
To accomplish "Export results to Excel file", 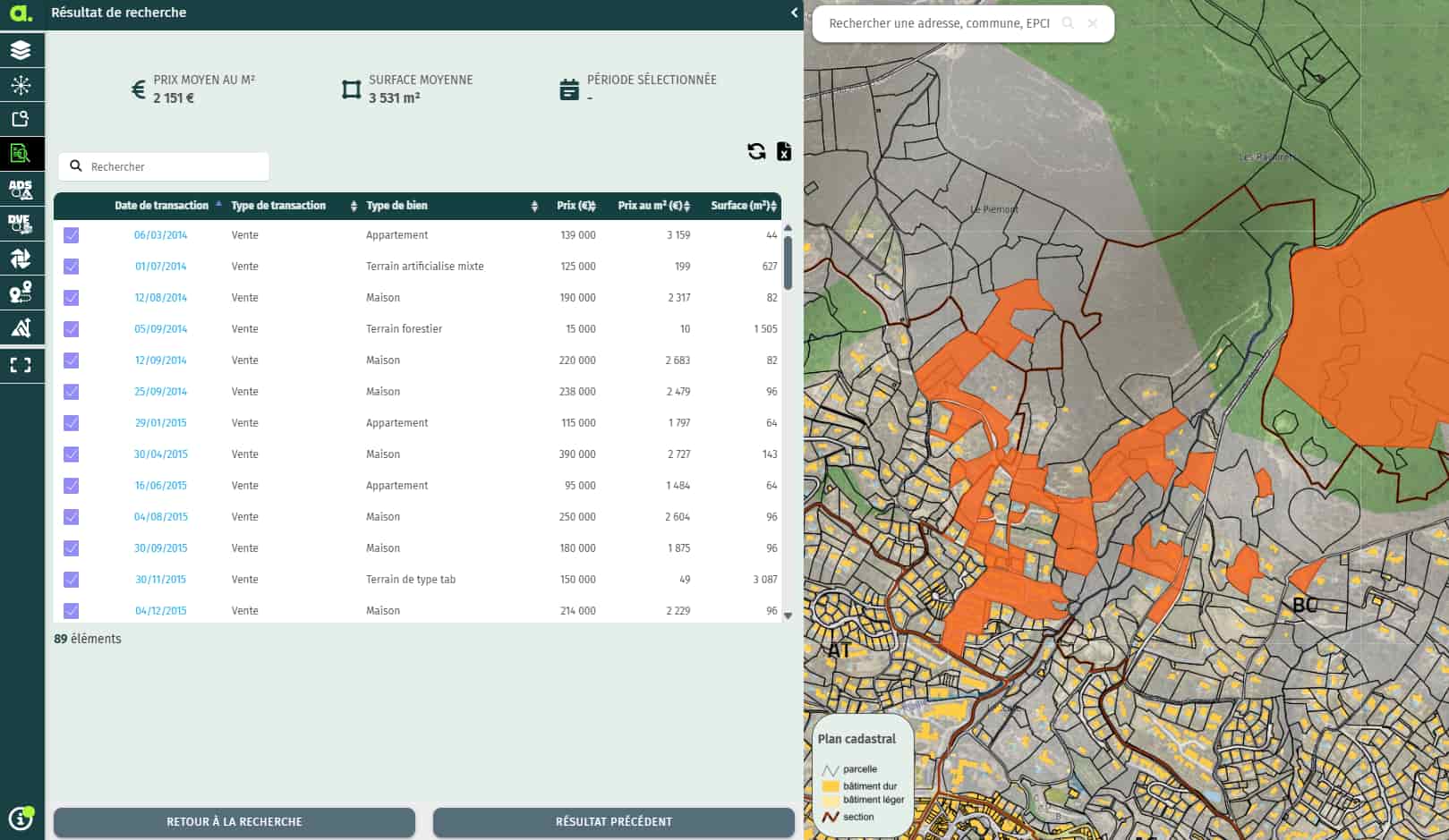I will pyautogui.click(x=784, y=151).
